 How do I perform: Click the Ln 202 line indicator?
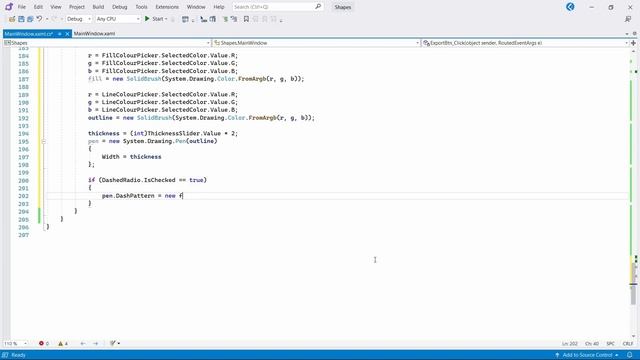tap(570, 344)
